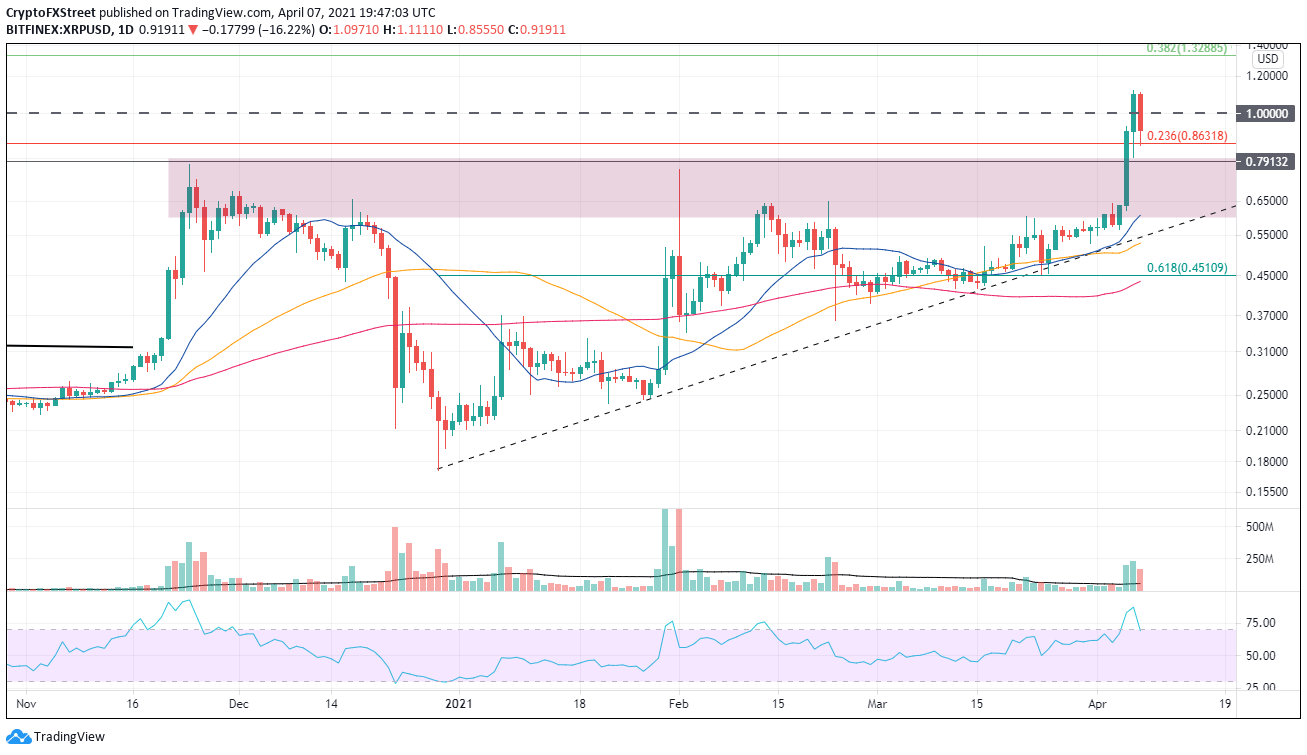Click the 500M volume axis label

click(x=1259, y=527)
